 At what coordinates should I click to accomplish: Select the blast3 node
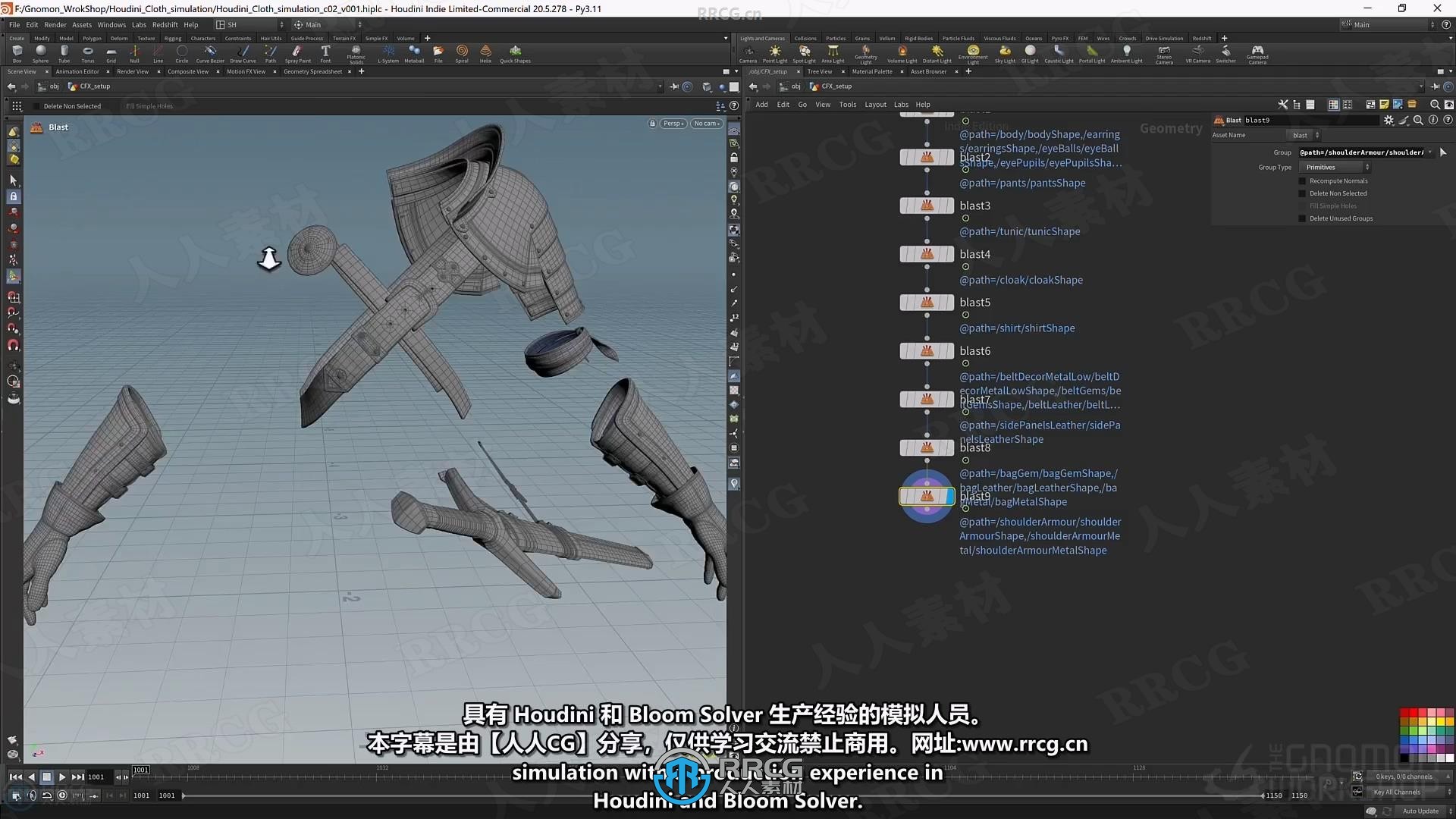(x=927, y=206)
